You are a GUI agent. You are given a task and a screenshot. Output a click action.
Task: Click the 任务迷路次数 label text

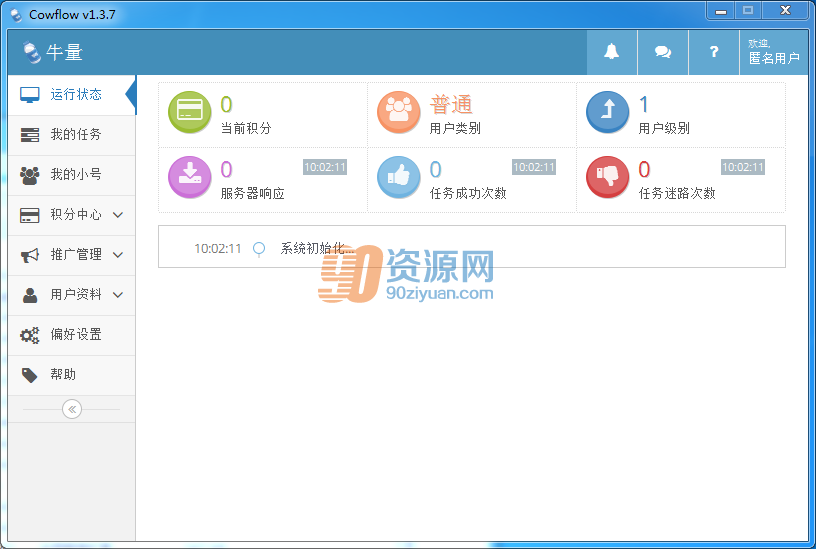tap(677, 194)
